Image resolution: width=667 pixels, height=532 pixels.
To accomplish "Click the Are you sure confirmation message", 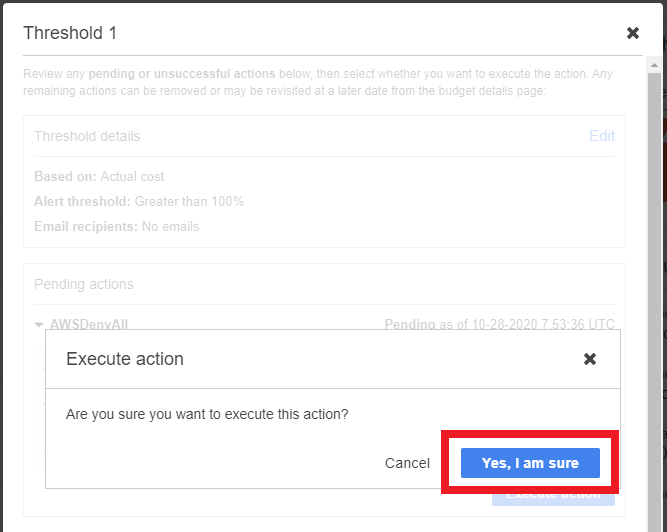I will [207, 414].
